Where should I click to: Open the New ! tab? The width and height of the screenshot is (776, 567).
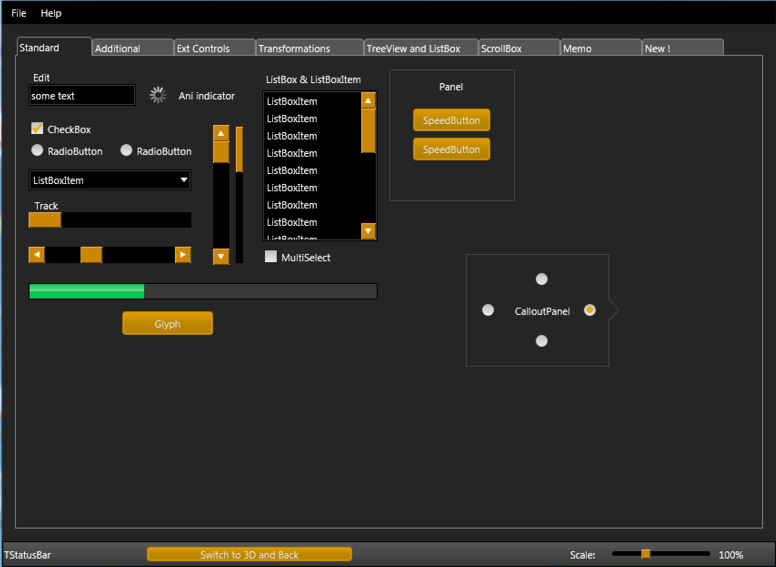coord(683,48)
